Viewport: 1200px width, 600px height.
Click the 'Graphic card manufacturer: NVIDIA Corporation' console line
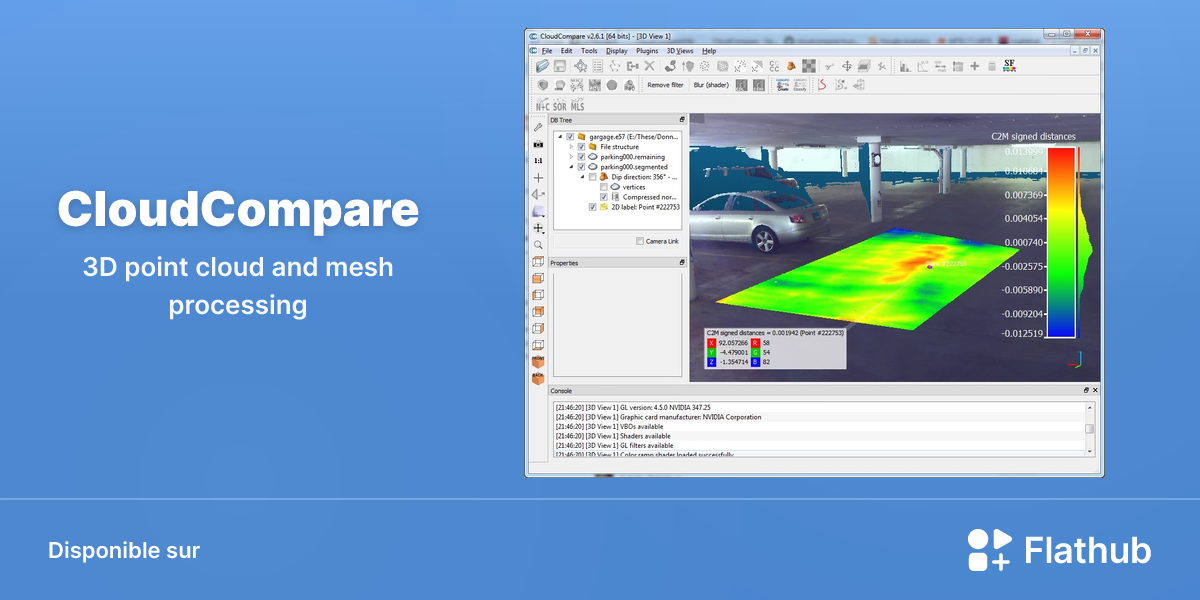(x=658, y=417)
